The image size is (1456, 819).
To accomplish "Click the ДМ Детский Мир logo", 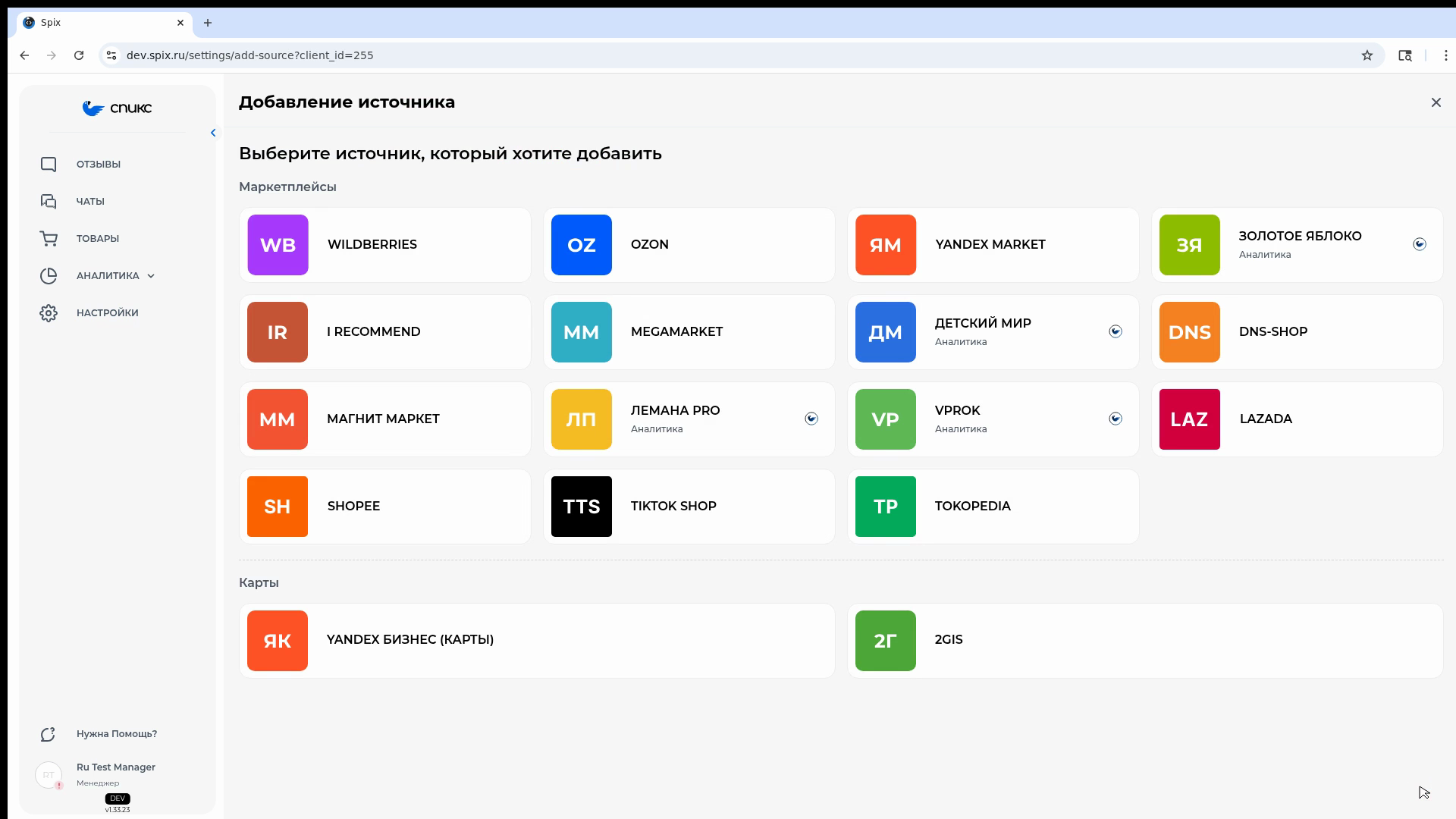I will [x=886, y=332].
